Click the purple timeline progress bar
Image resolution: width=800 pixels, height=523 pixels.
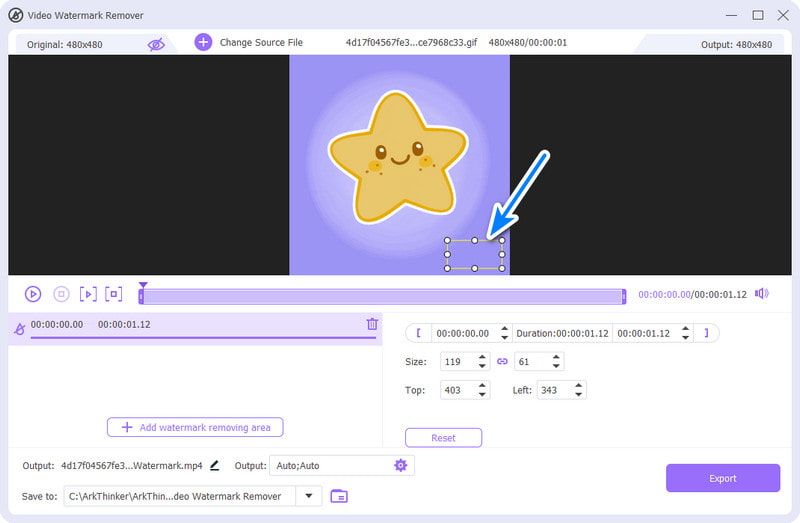pyautogui.click(x=382, y=296)
